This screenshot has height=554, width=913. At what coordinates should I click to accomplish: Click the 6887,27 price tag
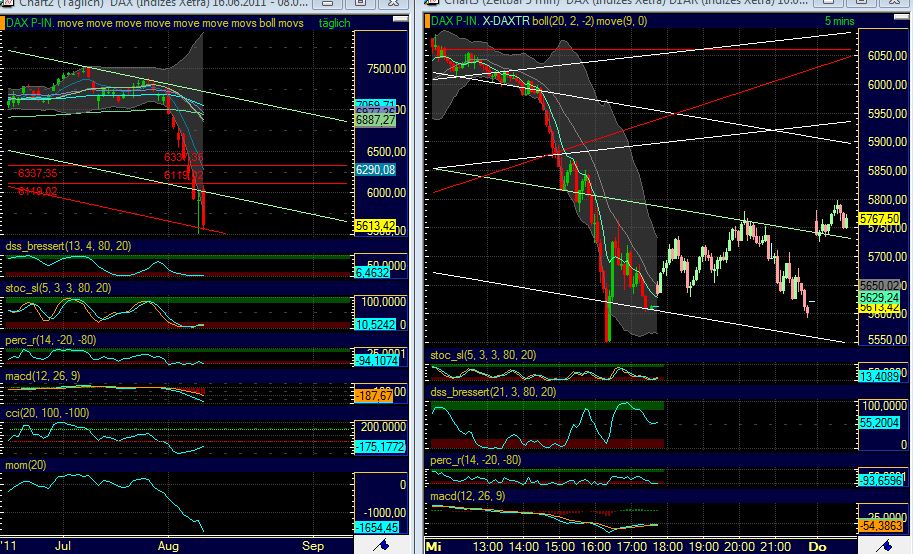(375, 121)
